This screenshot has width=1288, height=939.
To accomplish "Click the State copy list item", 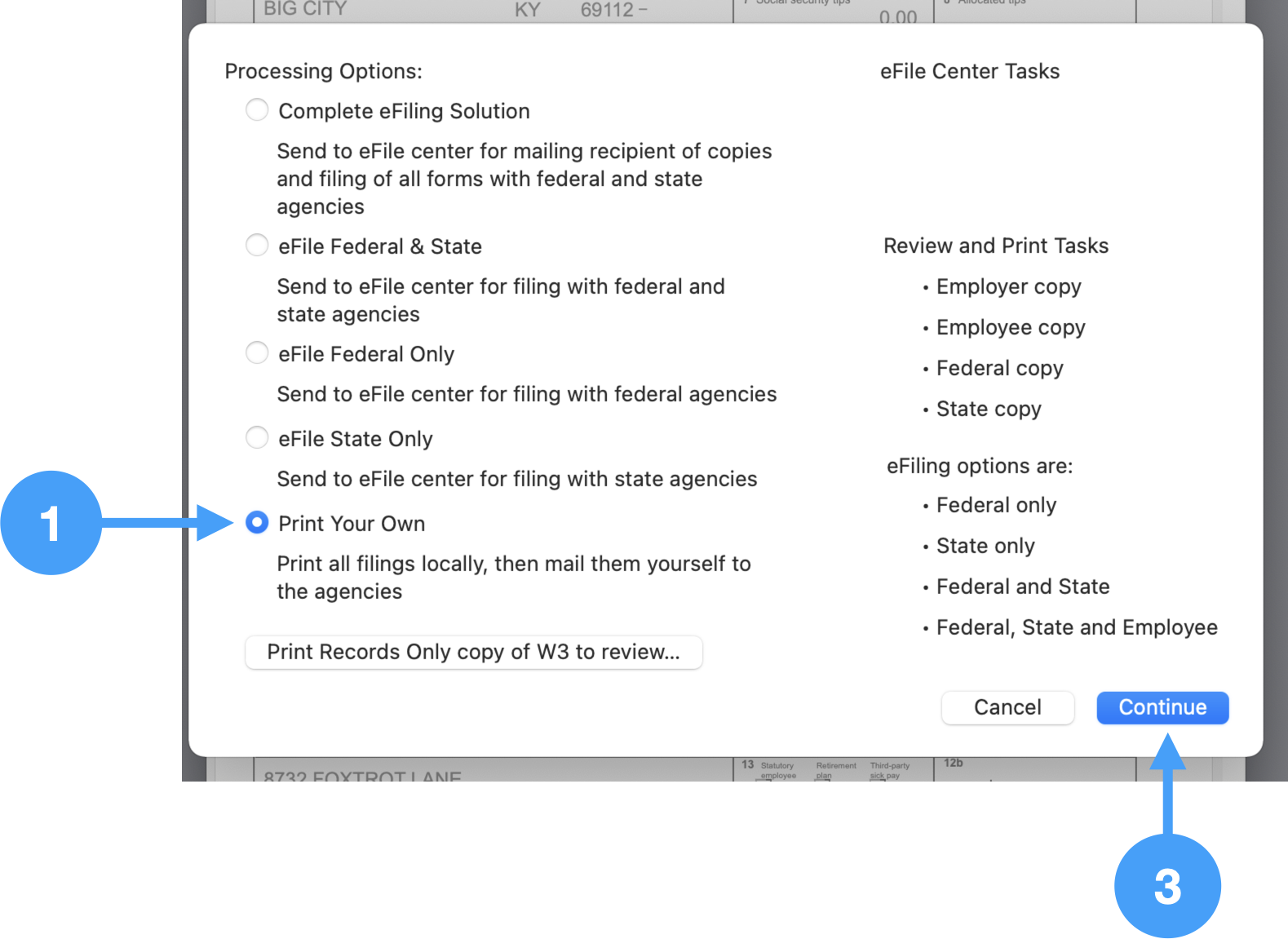I will [989, 410].
